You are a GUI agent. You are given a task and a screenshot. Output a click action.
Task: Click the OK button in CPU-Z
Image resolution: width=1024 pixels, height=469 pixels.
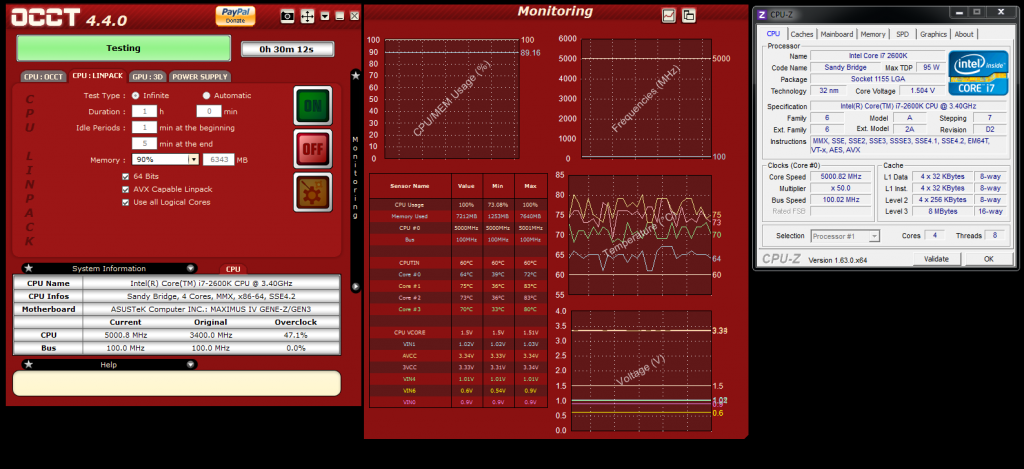[x=989, y=259]
